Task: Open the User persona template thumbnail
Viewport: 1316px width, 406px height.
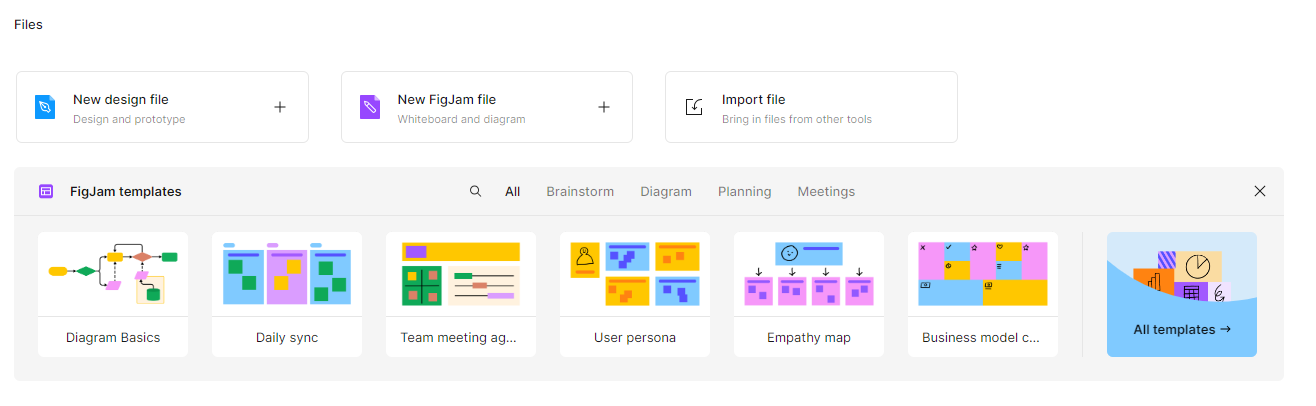Action: point(635,274)
